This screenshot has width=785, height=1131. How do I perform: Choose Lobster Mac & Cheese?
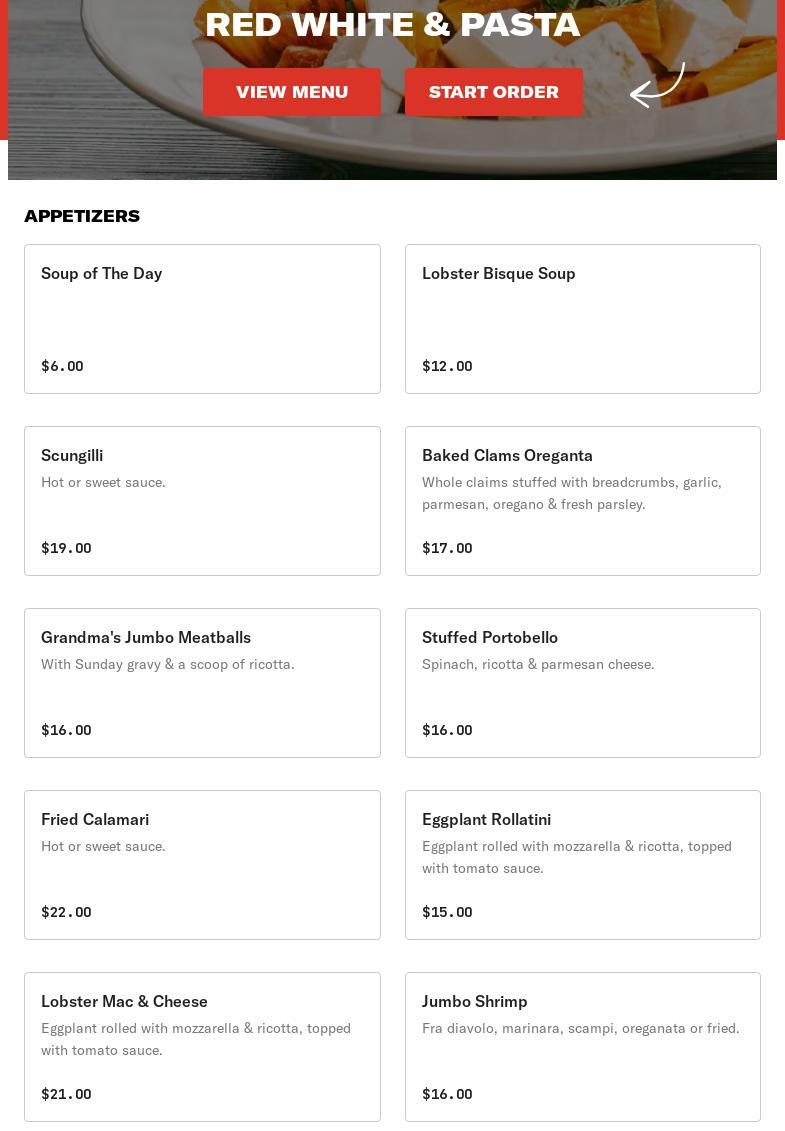click(x=202, y=1046)
